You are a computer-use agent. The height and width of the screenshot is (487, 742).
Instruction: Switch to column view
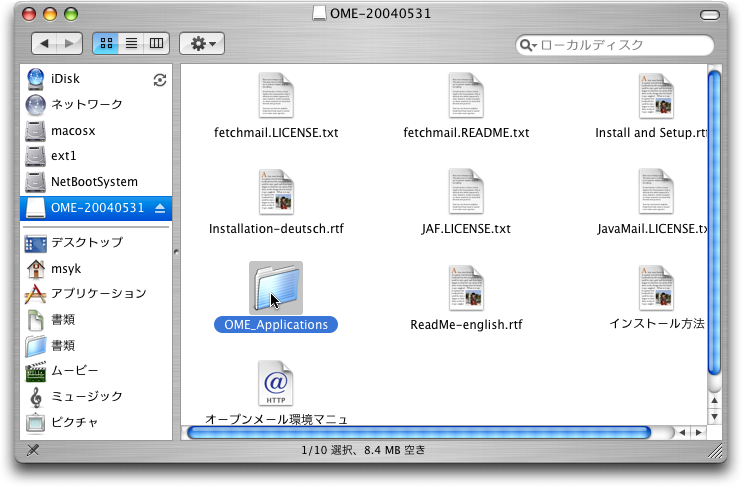coord(156,44)
